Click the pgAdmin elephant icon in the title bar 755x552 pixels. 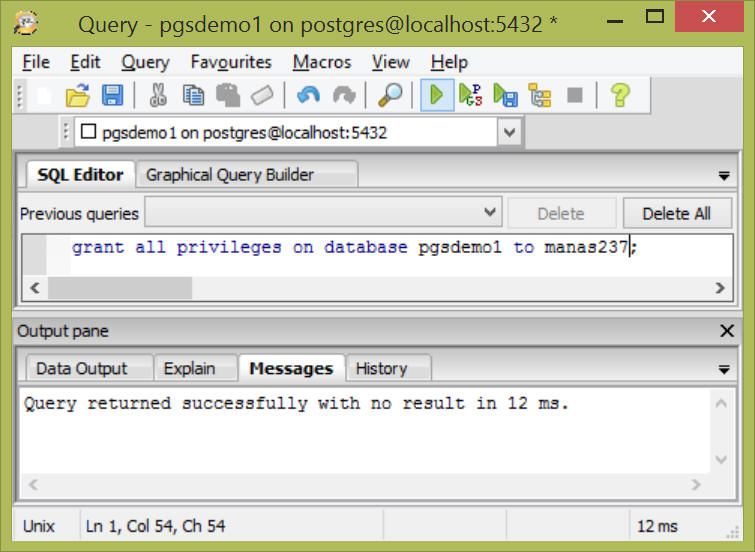(26, 24)
